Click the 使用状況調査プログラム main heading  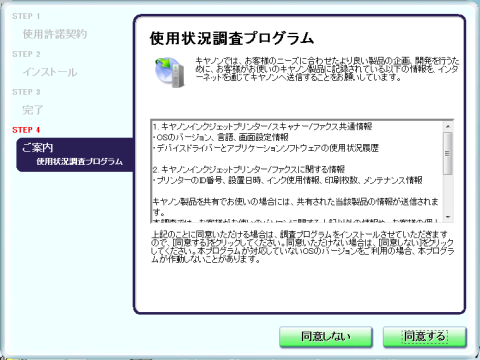tap(232, 38)
